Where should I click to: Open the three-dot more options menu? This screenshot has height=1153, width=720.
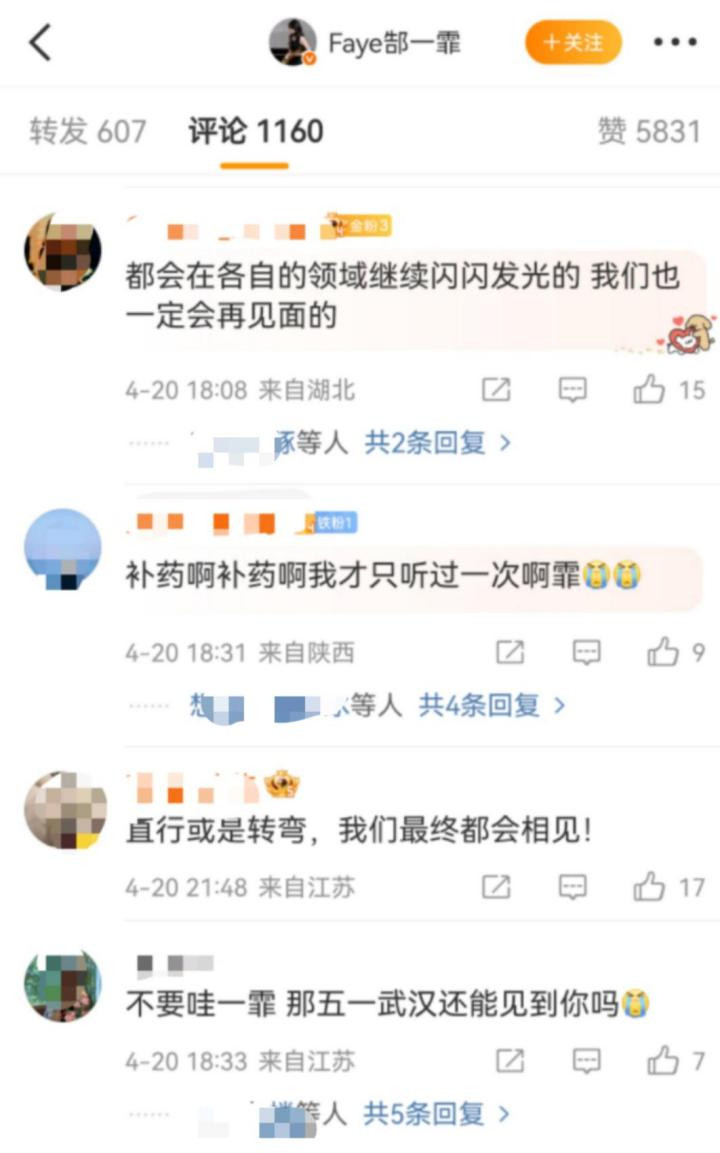pos(675,42)
